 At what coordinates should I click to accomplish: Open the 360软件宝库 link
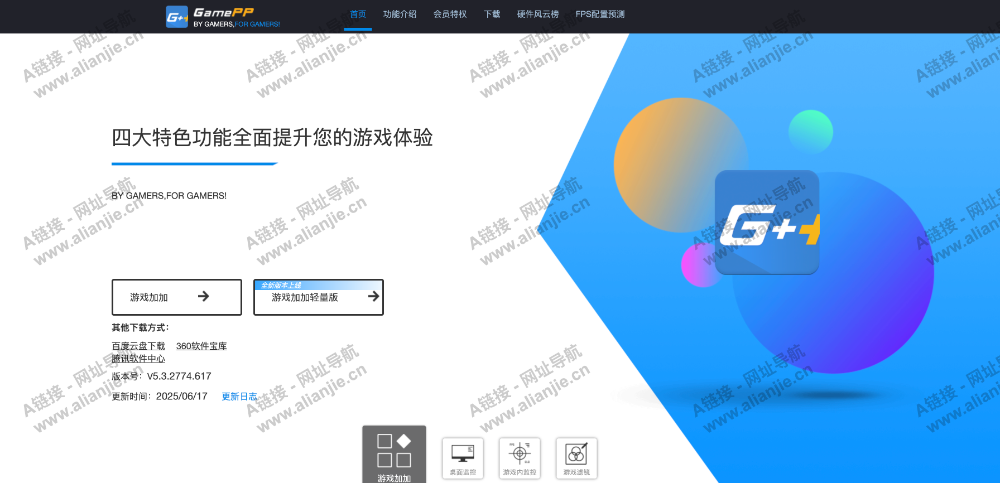click(202, 346)
